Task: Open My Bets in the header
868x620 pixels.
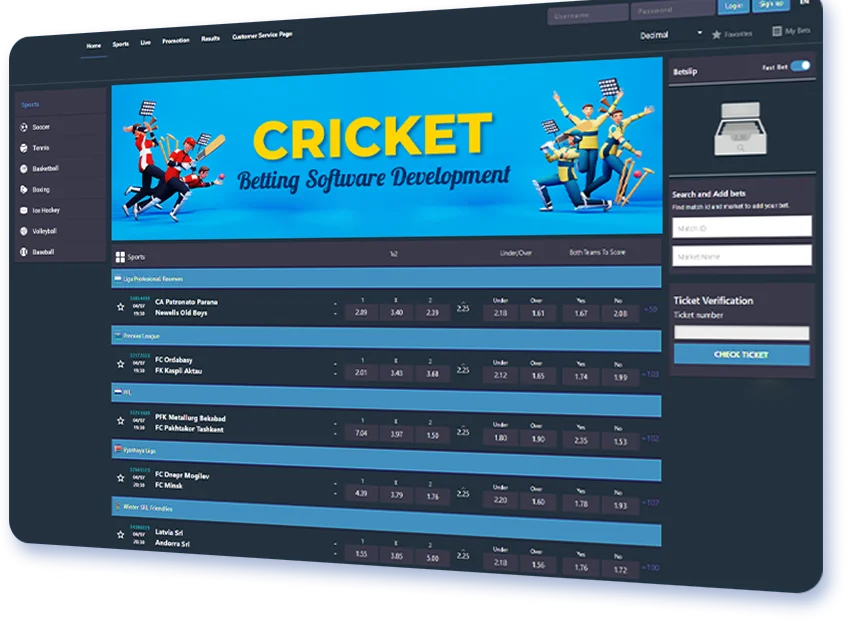Action: tap(792, 31)
